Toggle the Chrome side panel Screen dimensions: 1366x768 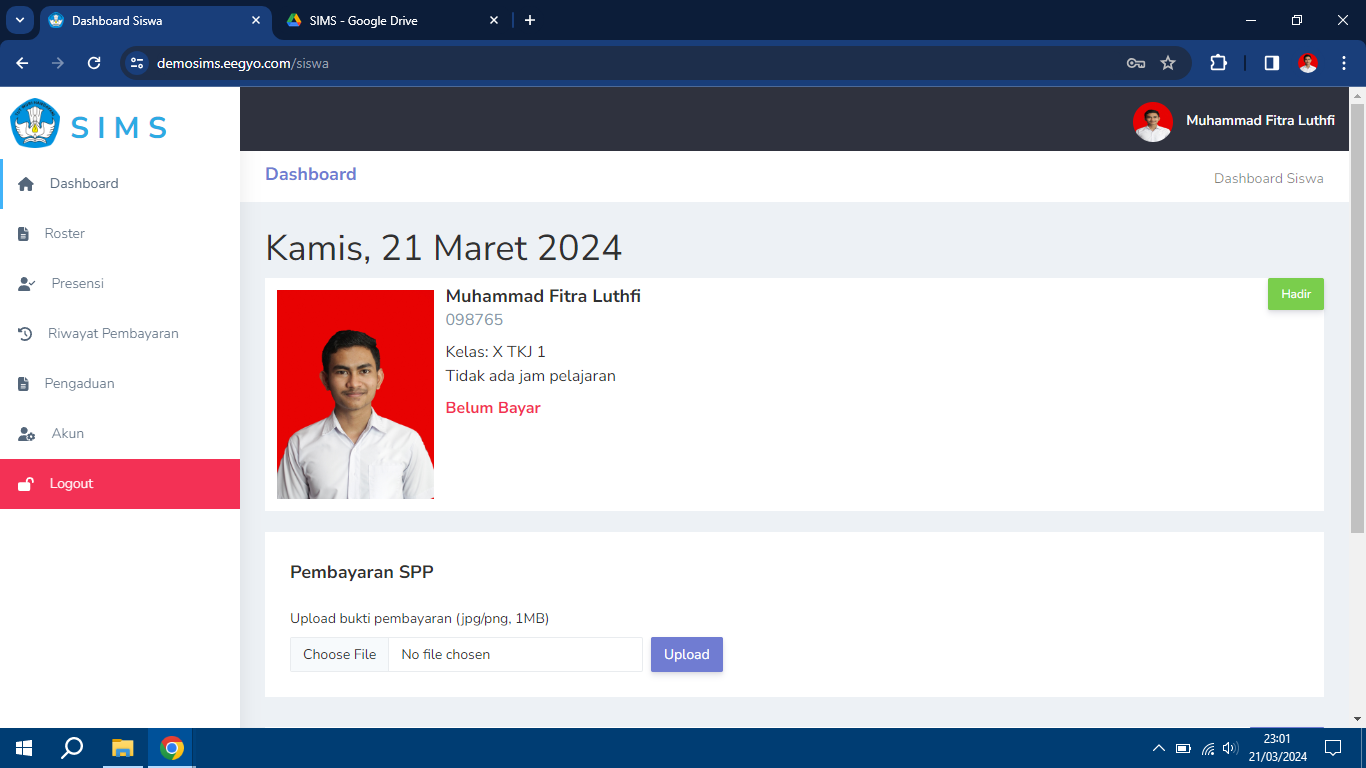click(x=1271, y=63)
